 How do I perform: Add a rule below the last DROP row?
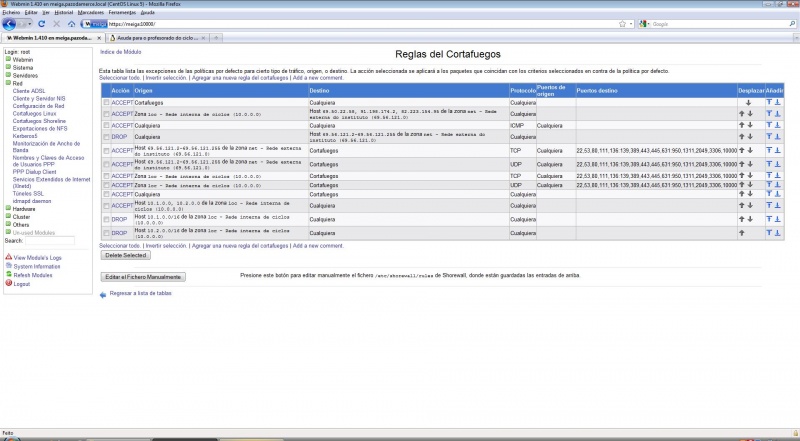(778, 232)
